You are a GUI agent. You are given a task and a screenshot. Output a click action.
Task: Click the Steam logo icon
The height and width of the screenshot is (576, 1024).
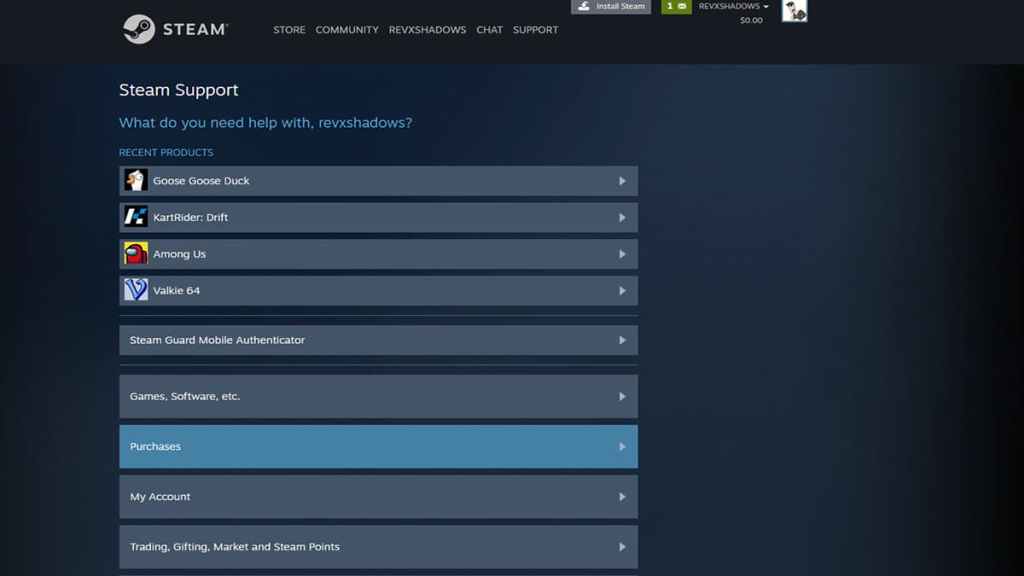[138, 29]
